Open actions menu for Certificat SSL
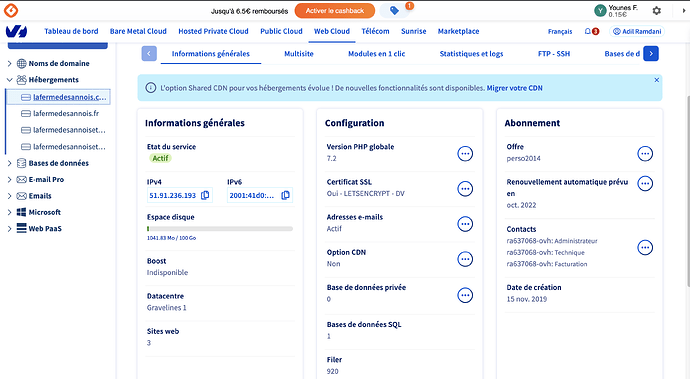The image size is (690, 379). 465,189
